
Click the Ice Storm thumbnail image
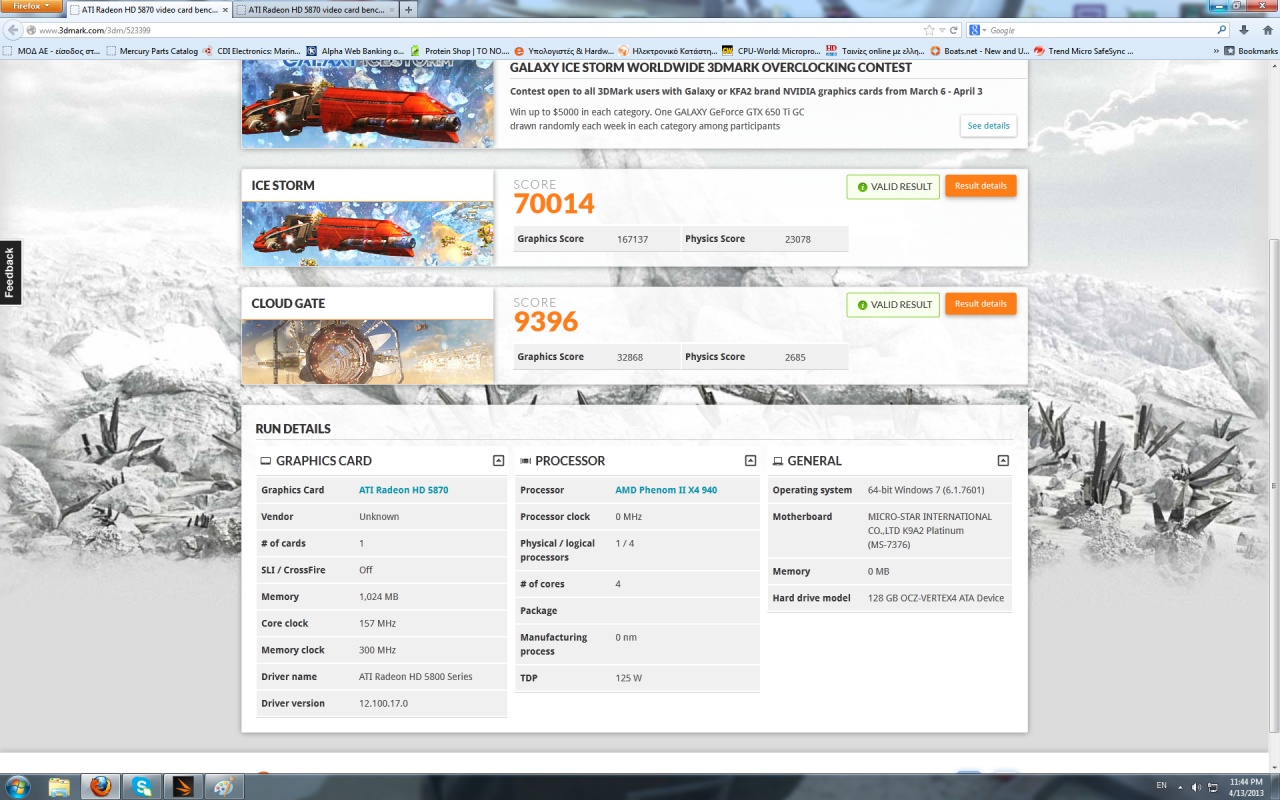[367, 234]
